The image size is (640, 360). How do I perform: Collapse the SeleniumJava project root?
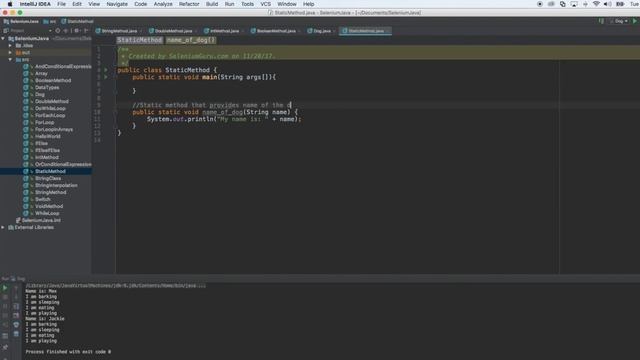[x=3, y=38]
